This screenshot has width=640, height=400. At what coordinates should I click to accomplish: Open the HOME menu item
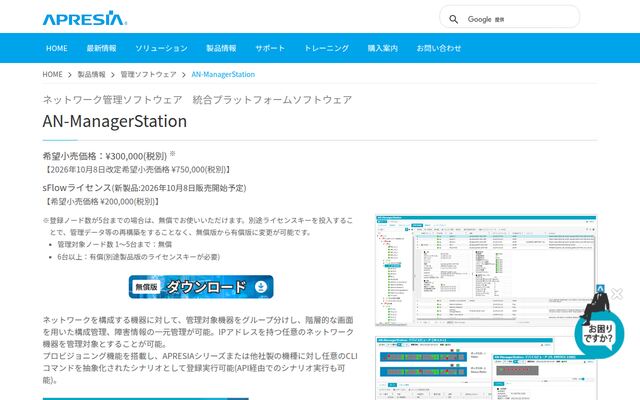coord(57,48)
